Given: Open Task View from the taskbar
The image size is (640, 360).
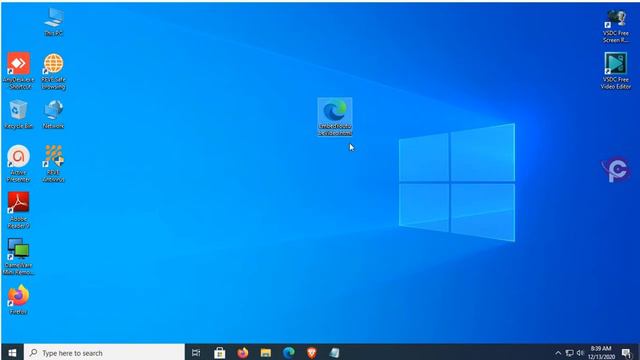Looking at the screenshot, I should point(196,353).
